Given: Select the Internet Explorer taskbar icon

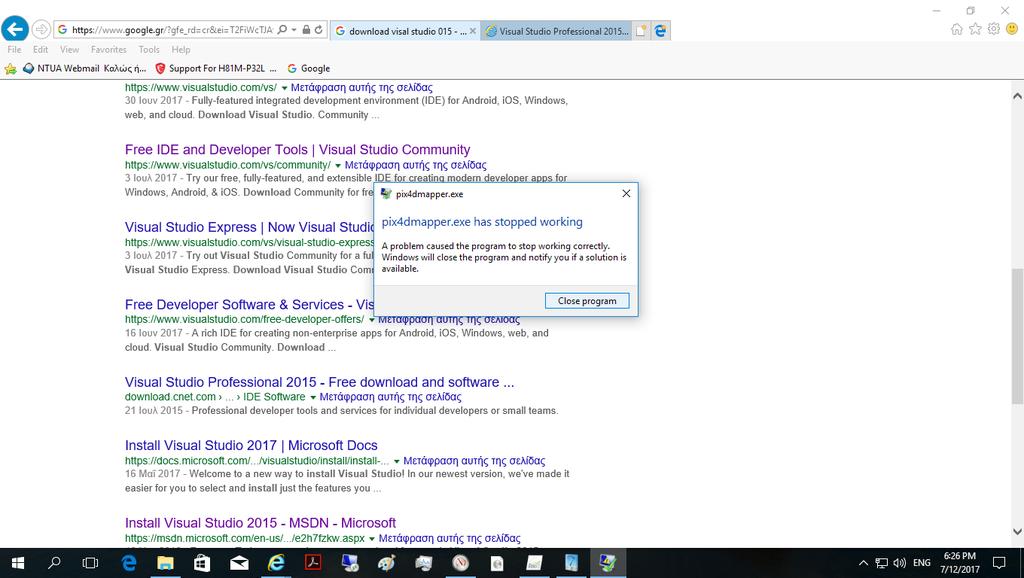Looking at the screenshot, I should click(x=276, y=563).
